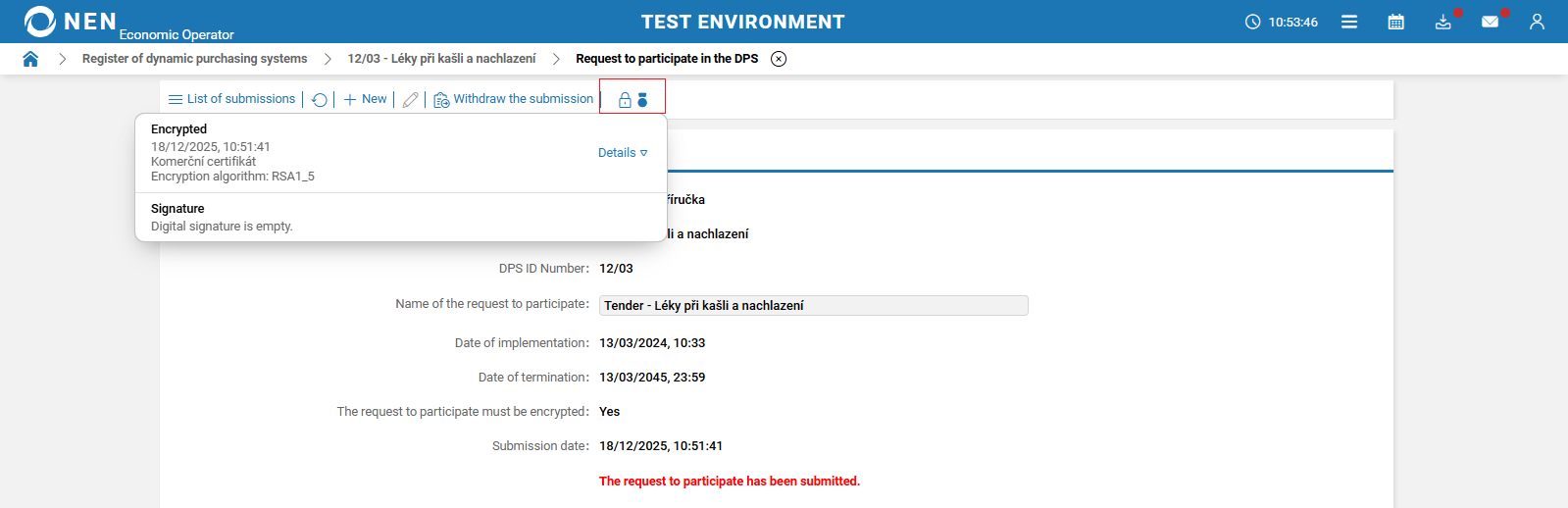
Task: Open the 12/03 - Léky při kašli breadcrumb
Action: (x=441, y=59)
